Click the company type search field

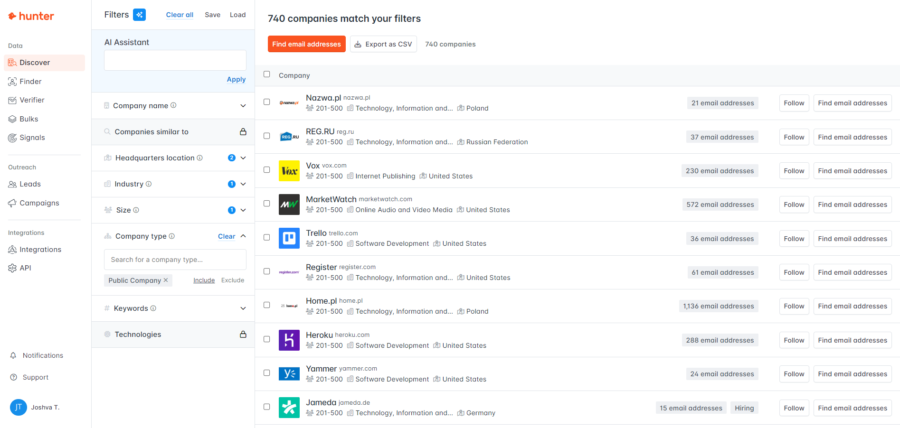(175, 259)
